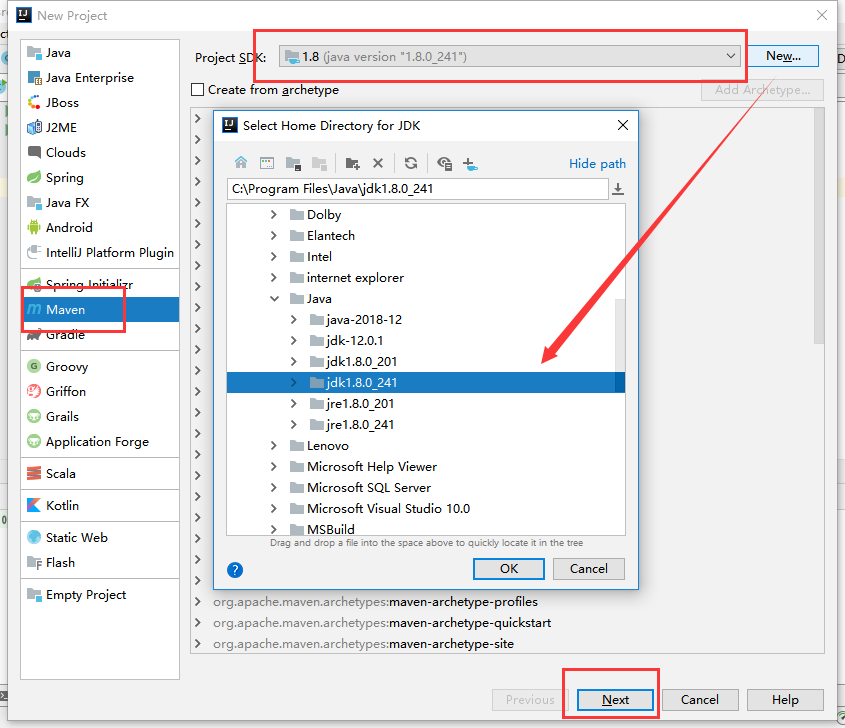The height and width of the screenshot is (728, 845).
Task: Enable Create from archetype checkbox
Action: 198,89
